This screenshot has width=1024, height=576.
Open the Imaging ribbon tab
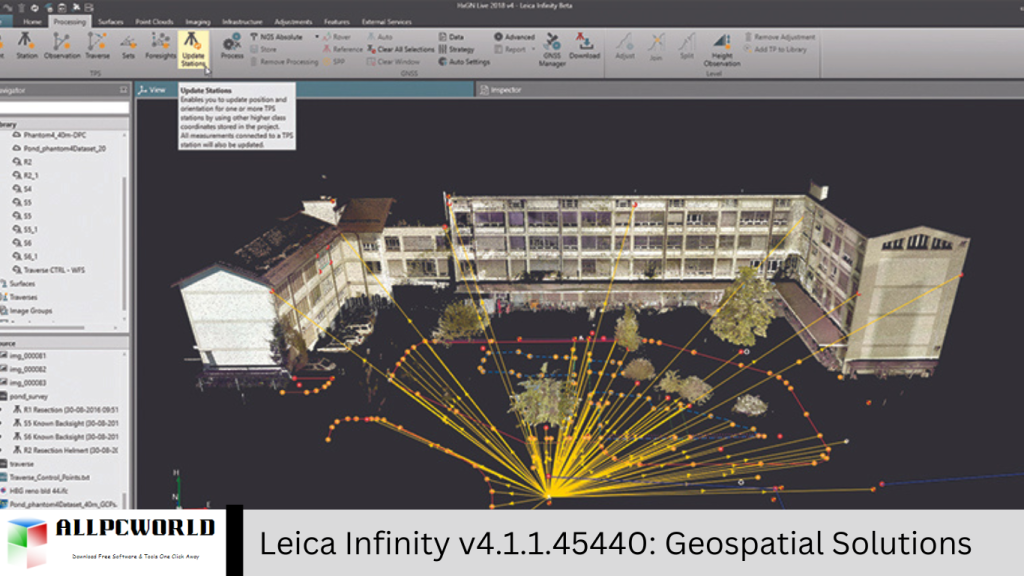(x=197, y=22)
